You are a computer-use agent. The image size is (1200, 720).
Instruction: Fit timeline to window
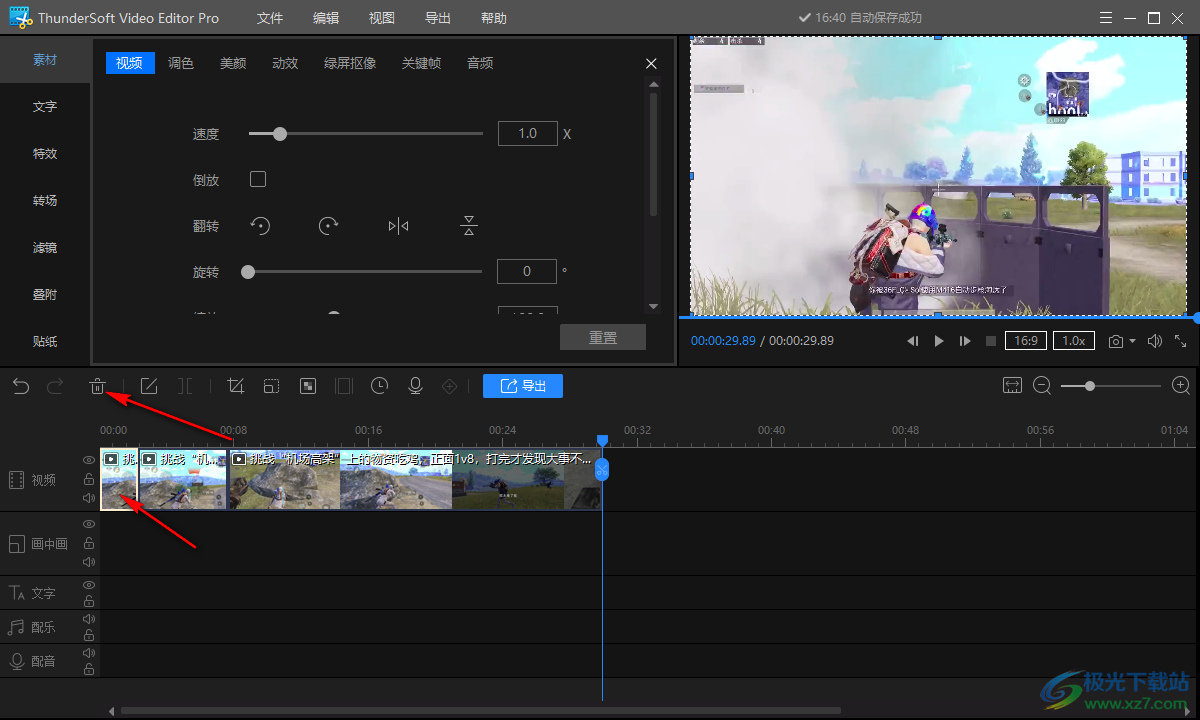(x=1012, y=385)
